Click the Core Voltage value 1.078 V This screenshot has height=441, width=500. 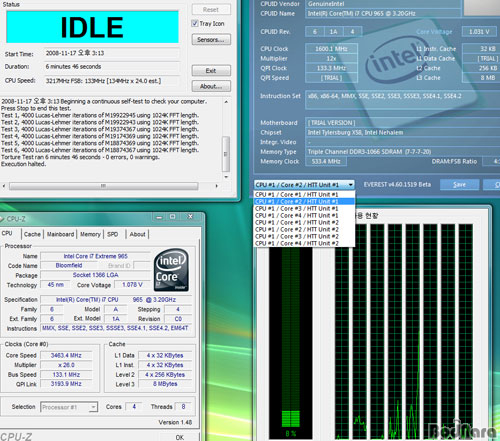point(132,285)
